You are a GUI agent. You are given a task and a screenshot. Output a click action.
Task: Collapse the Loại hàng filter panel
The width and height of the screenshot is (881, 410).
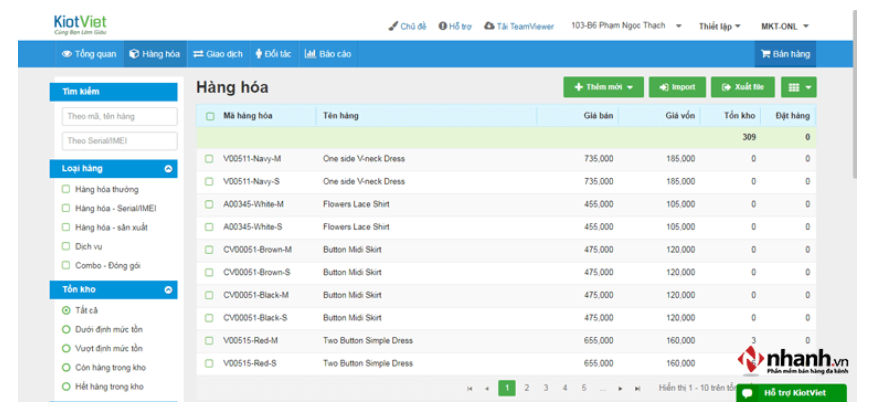click(x=168, y=169)
